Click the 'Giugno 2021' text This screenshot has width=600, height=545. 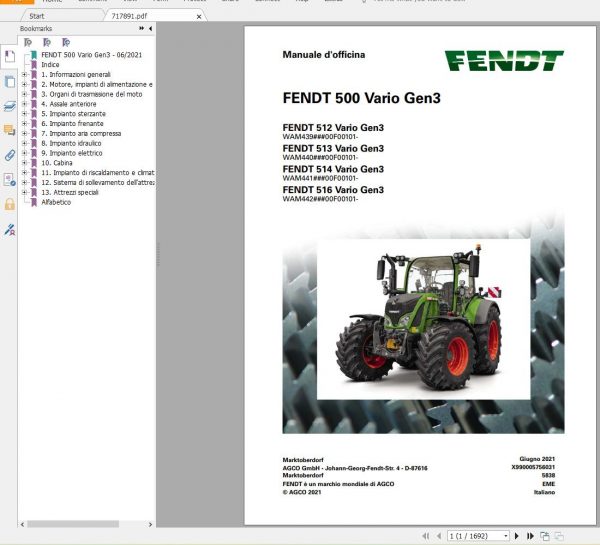click(x=537, y=459)
